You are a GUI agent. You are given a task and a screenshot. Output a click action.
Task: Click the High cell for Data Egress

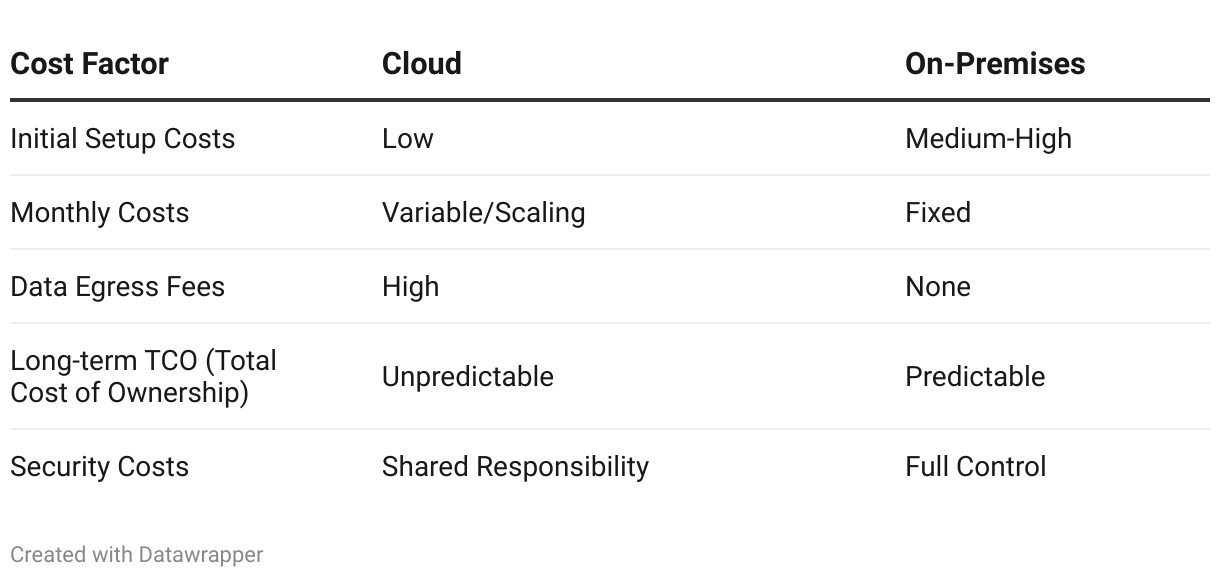[410, 286]
